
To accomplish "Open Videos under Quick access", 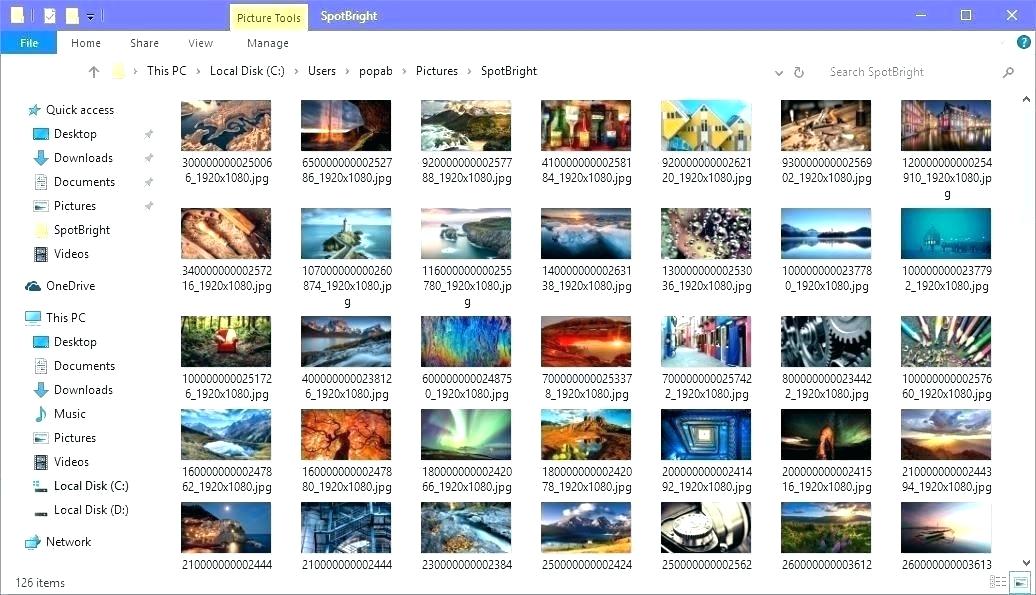I will tap(71, 254).
